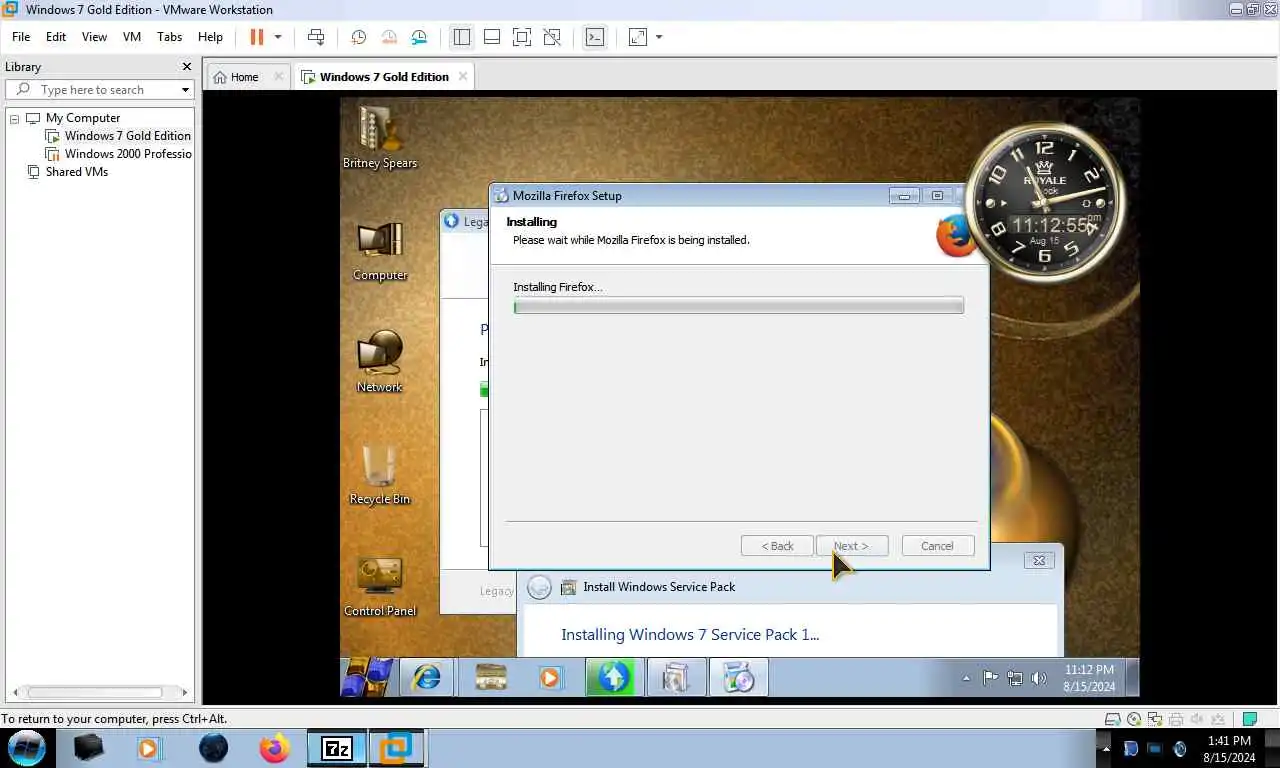Show hidden icons in the host tray
Screen dimensions: 1280x768
point(1106,748)
